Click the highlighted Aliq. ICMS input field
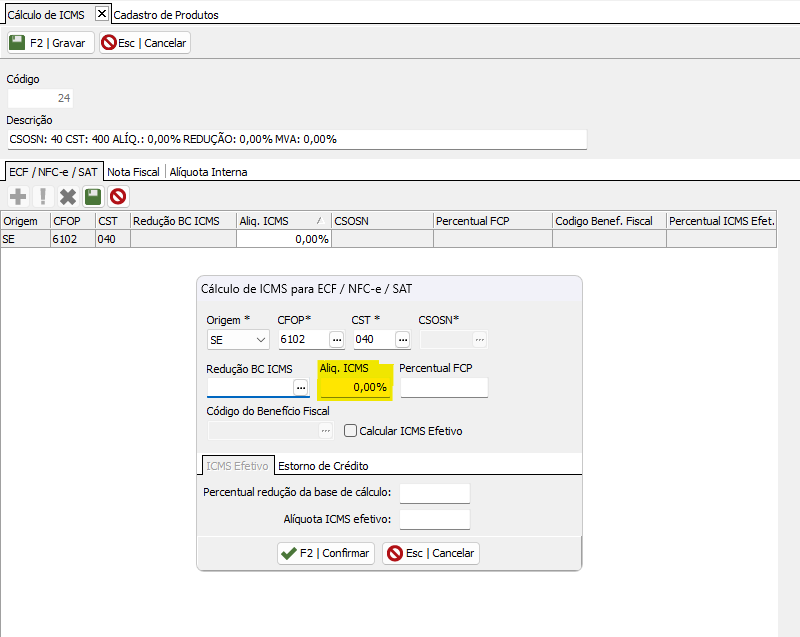 point(355,387)
